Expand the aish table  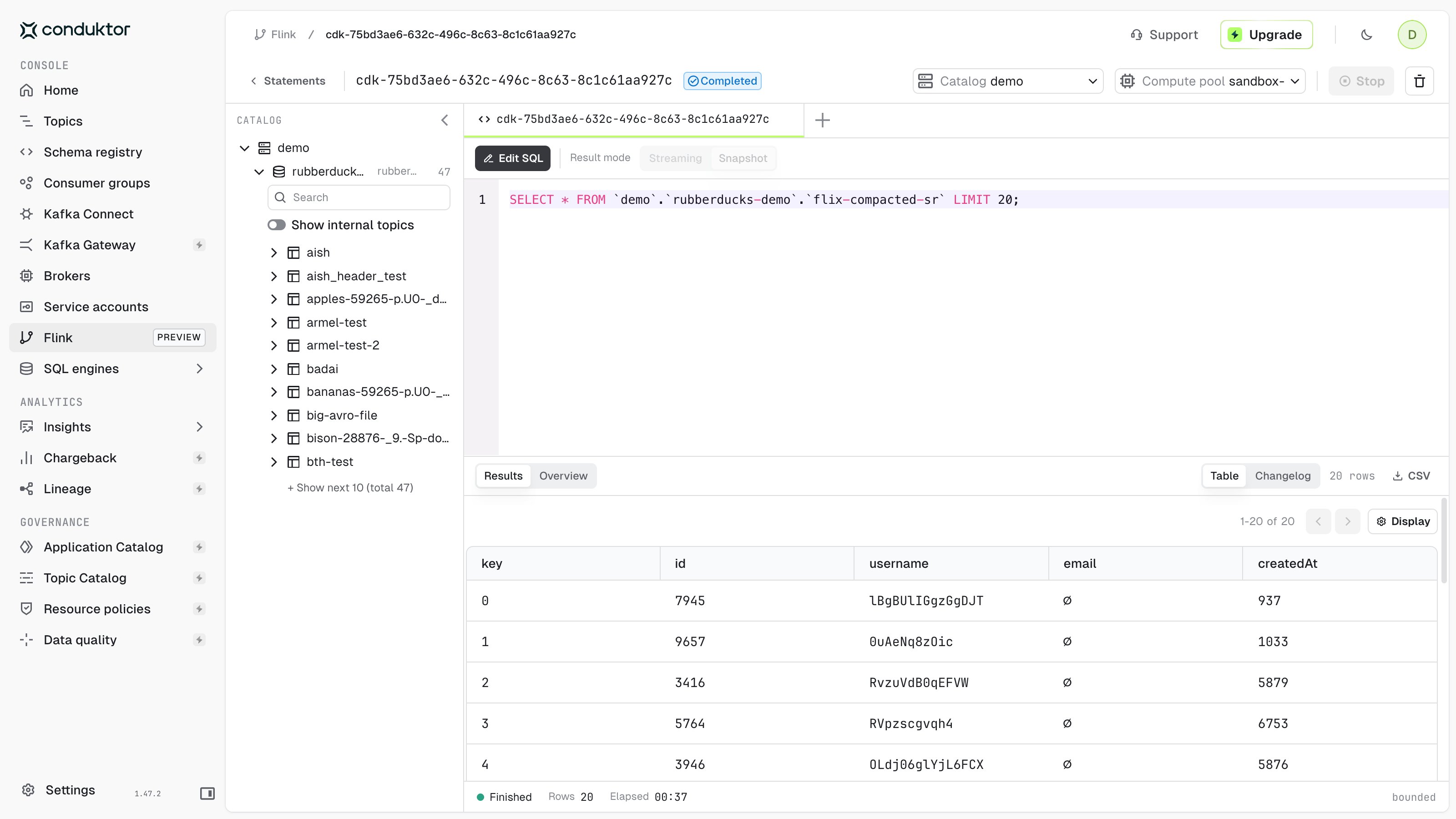tap(274, 253)
